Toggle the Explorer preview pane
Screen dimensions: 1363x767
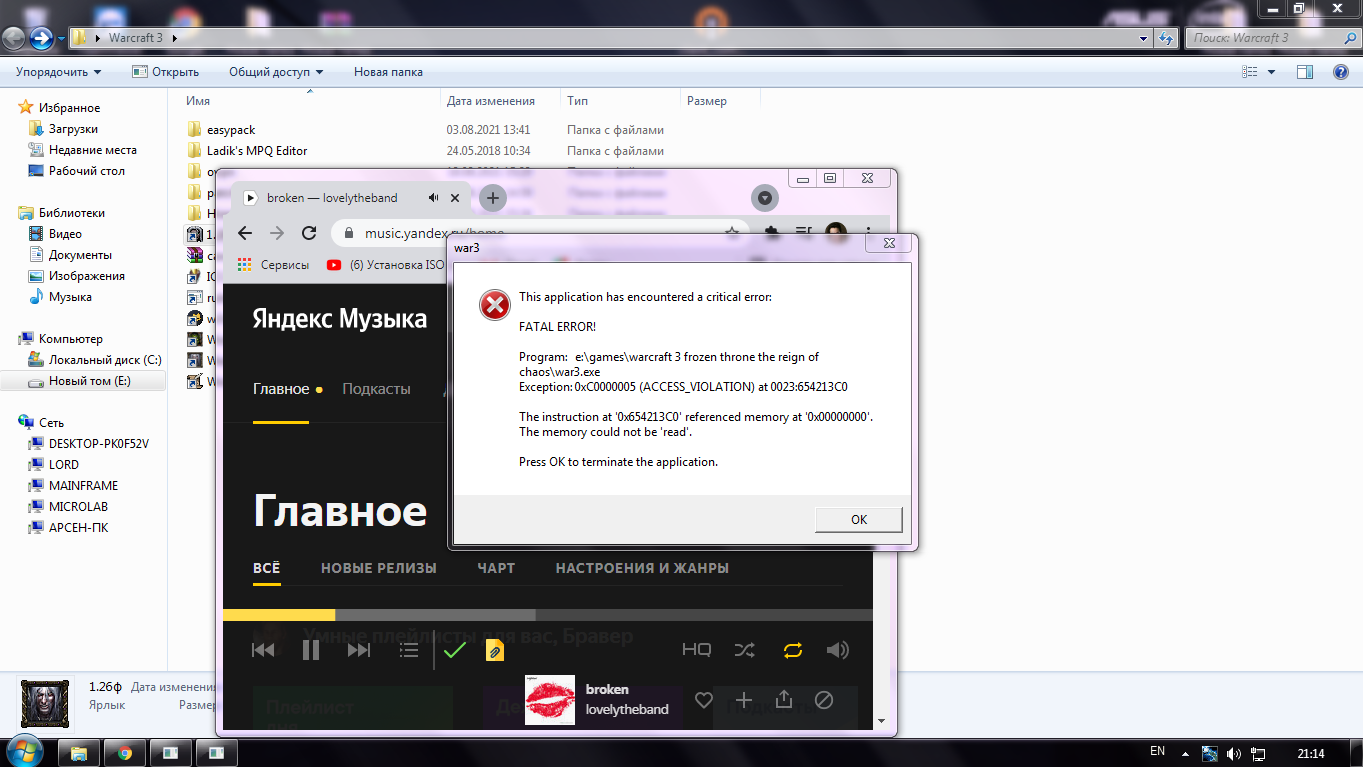(1304, 72)
